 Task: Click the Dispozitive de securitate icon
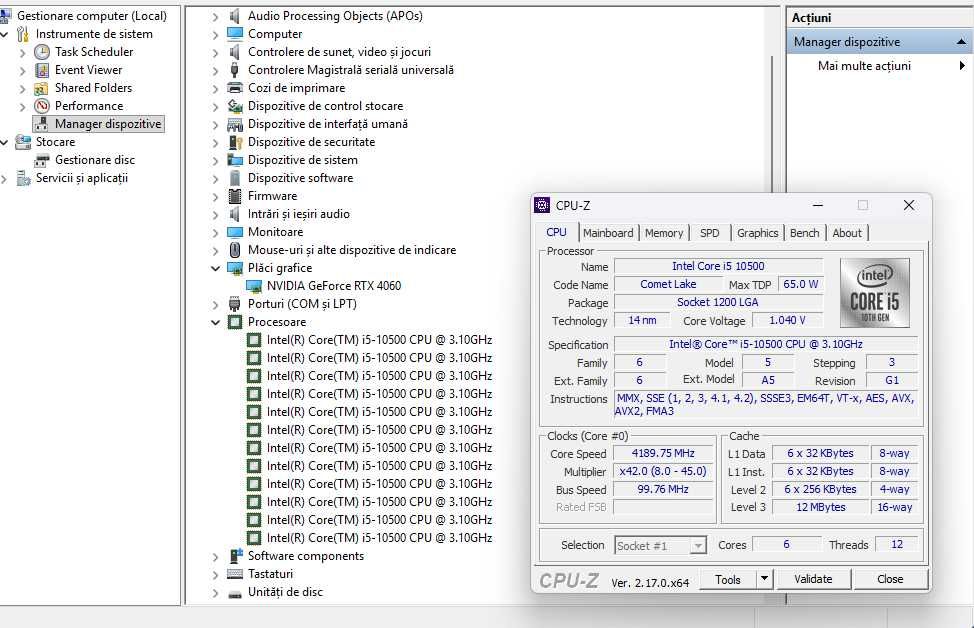pyautogui.click(x=235, y=142)
